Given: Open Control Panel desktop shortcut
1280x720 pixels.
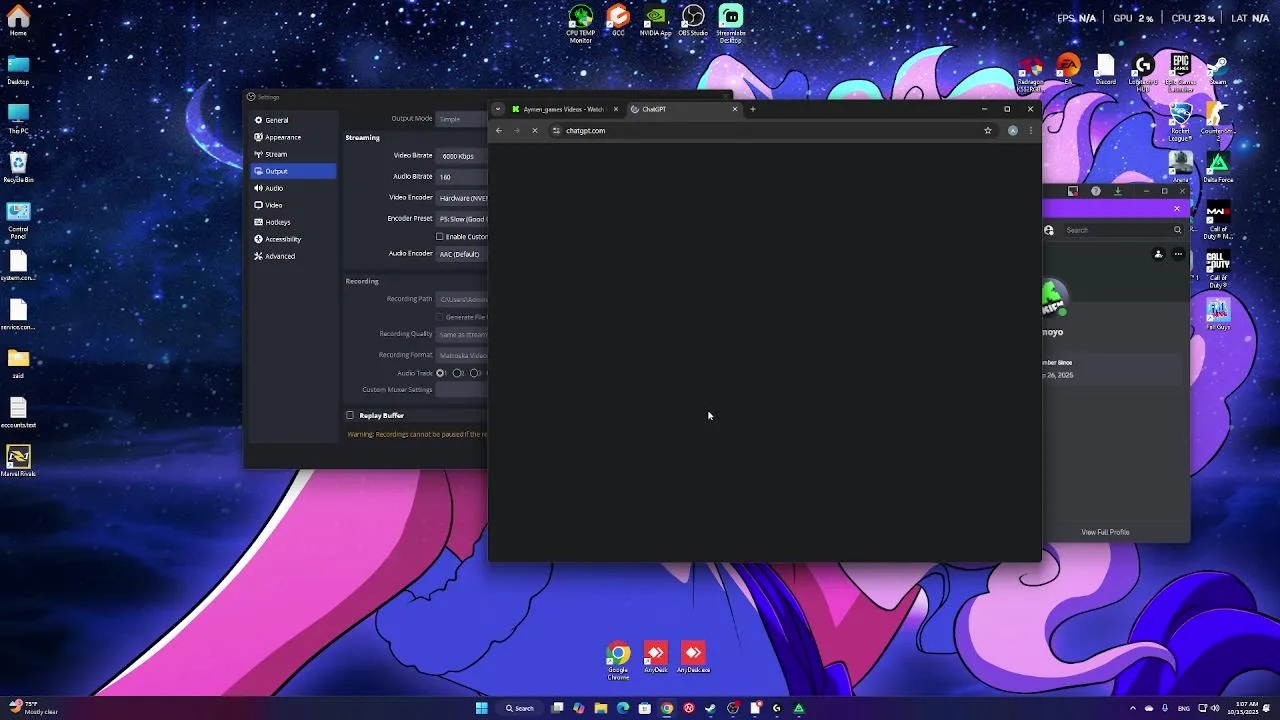Looking at the screenshot, I should 18,220.
